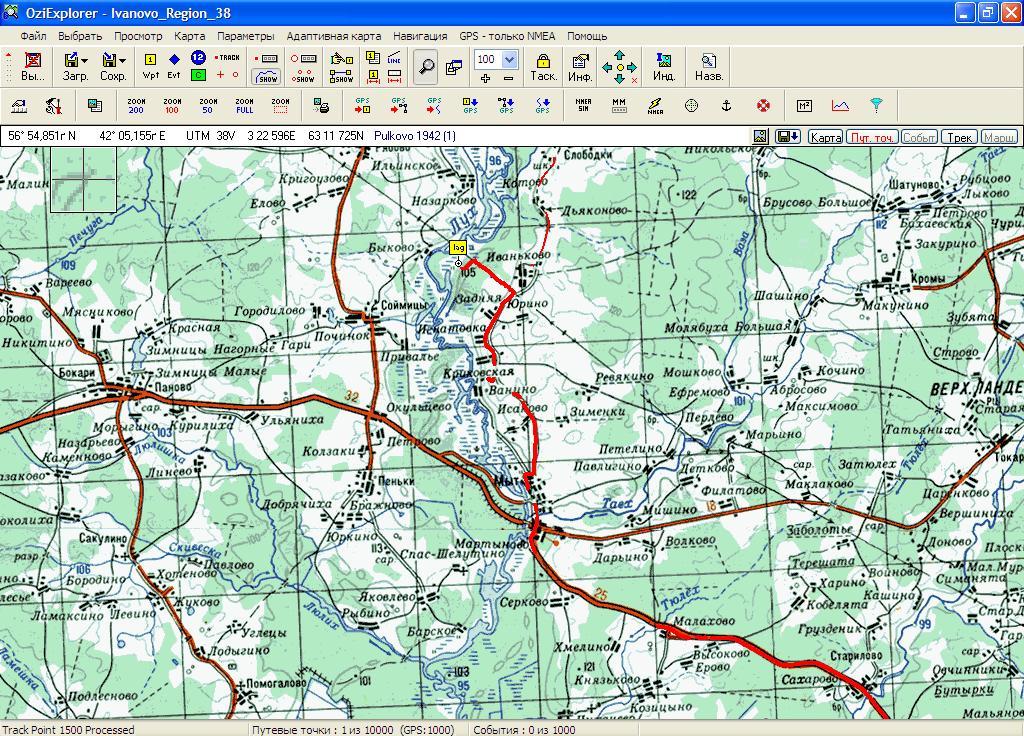The height and width of the screenshot is (736, 1024).
Task: Click the Назв. name search button
Action: point(709,67)
